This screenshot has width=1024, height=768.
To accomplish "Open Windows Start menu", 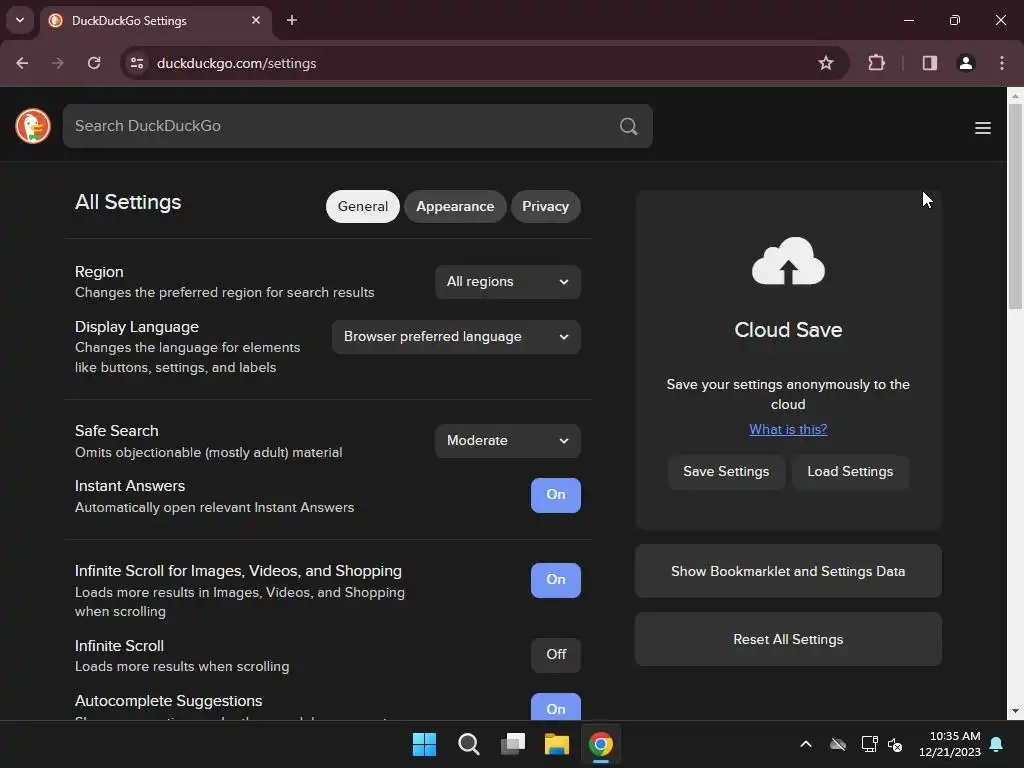I will click(x=424, y=744).
